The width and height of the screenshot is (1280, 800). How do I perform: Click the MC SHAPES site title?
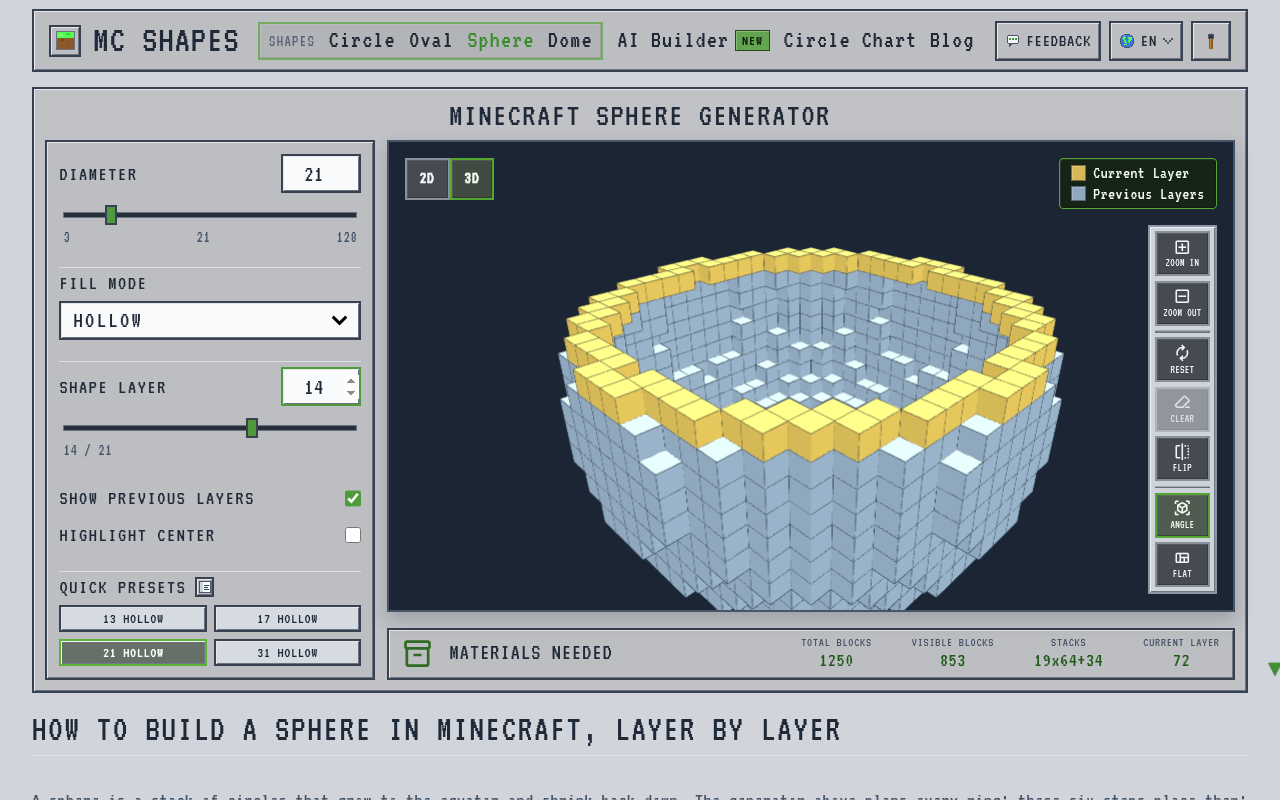tap(166, 41)
